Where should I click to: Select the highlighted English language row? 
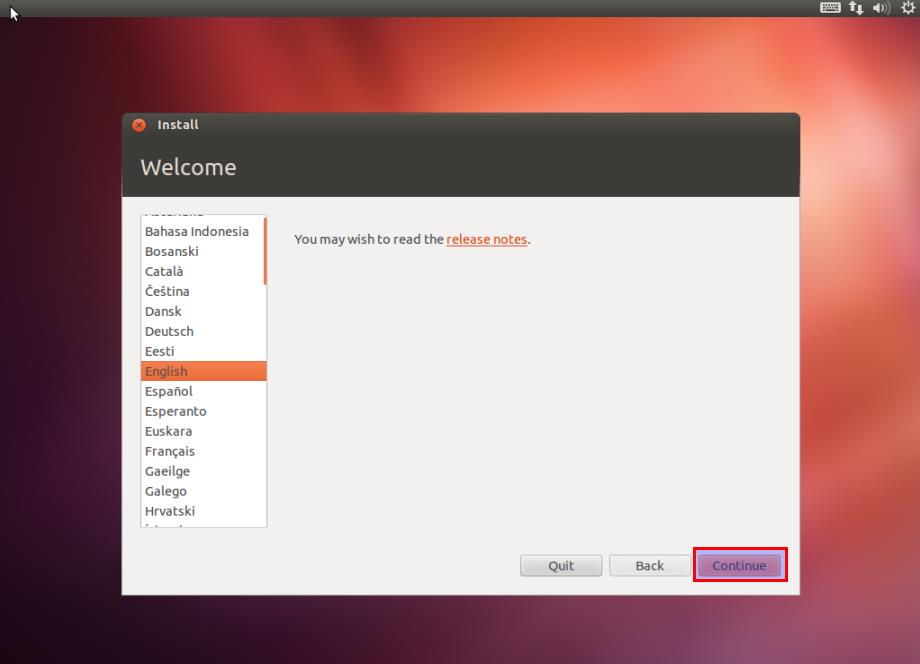(x=204, y=371)
